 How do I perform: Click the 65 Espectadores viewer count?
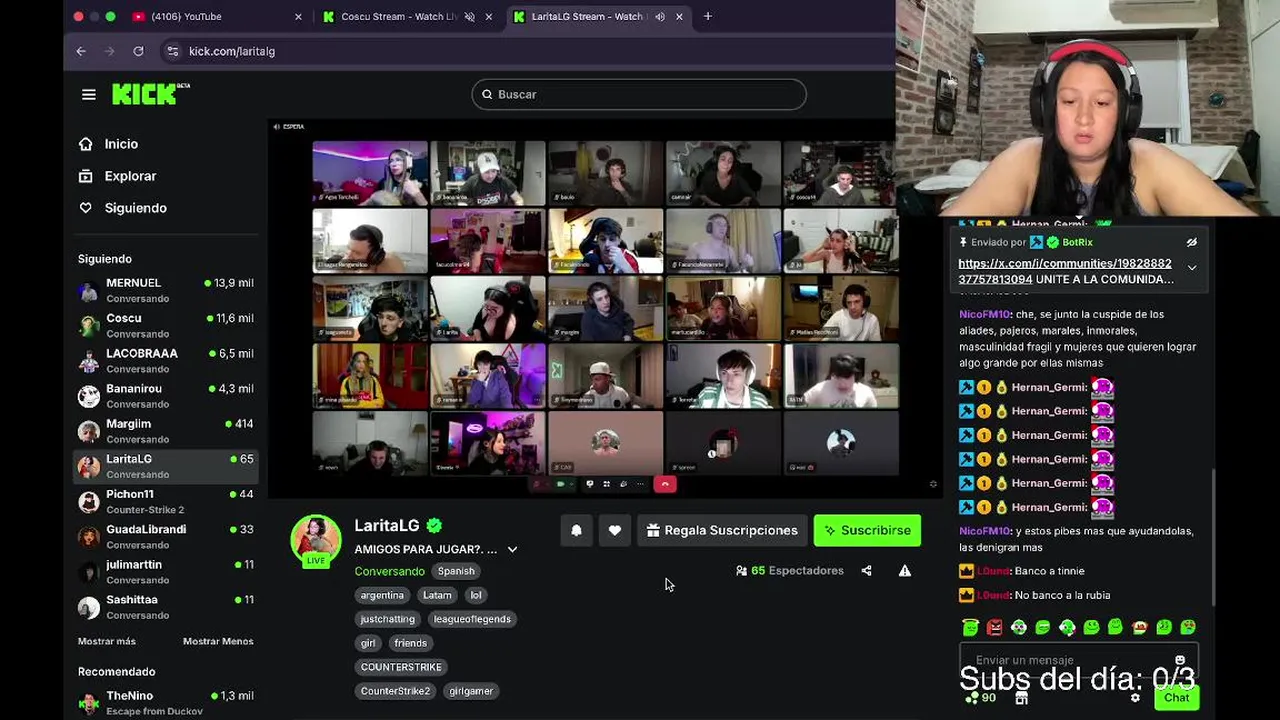pos(790,571)
